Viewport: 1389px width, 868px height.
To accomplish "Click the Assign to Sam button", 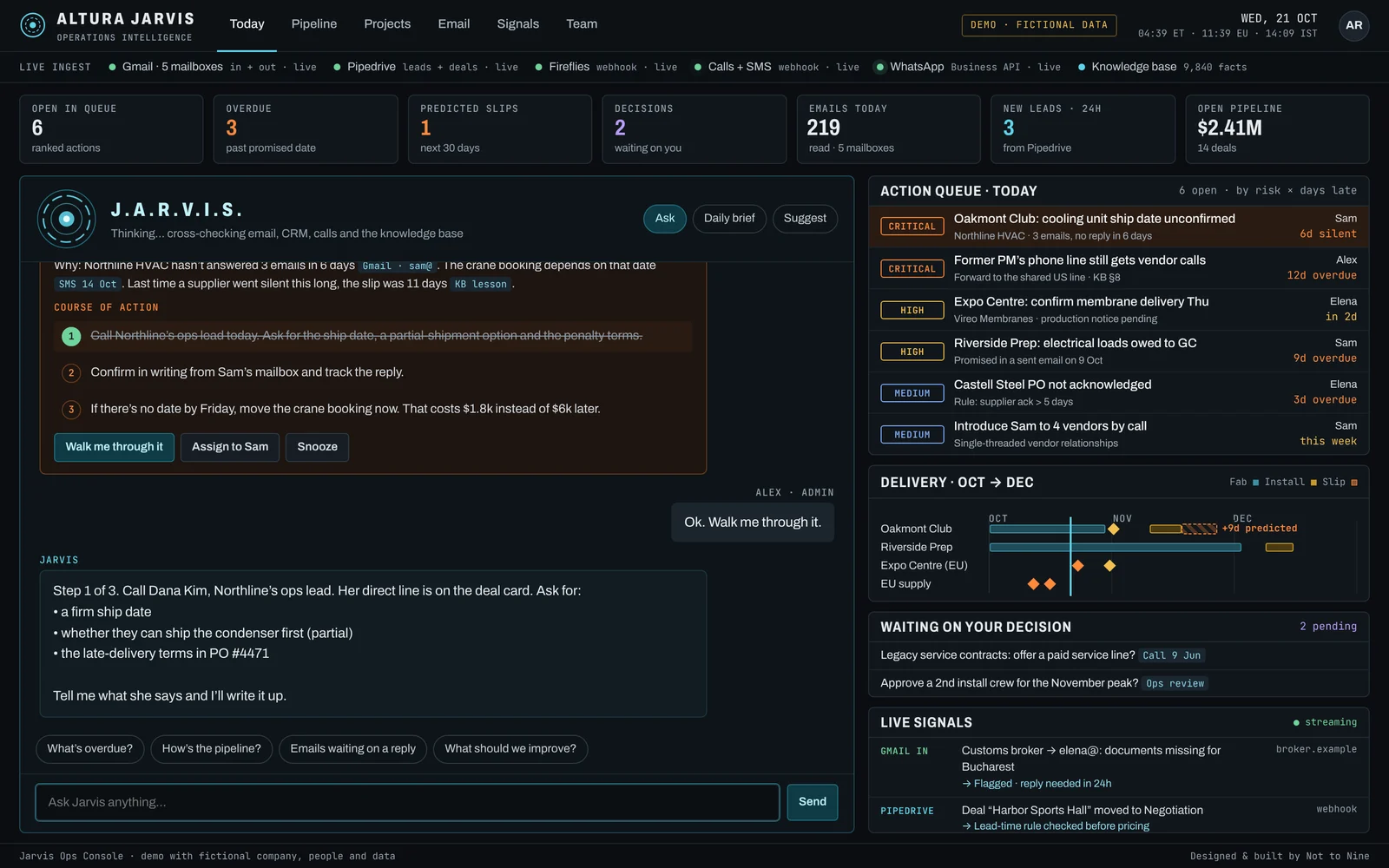I will point(230,447).
